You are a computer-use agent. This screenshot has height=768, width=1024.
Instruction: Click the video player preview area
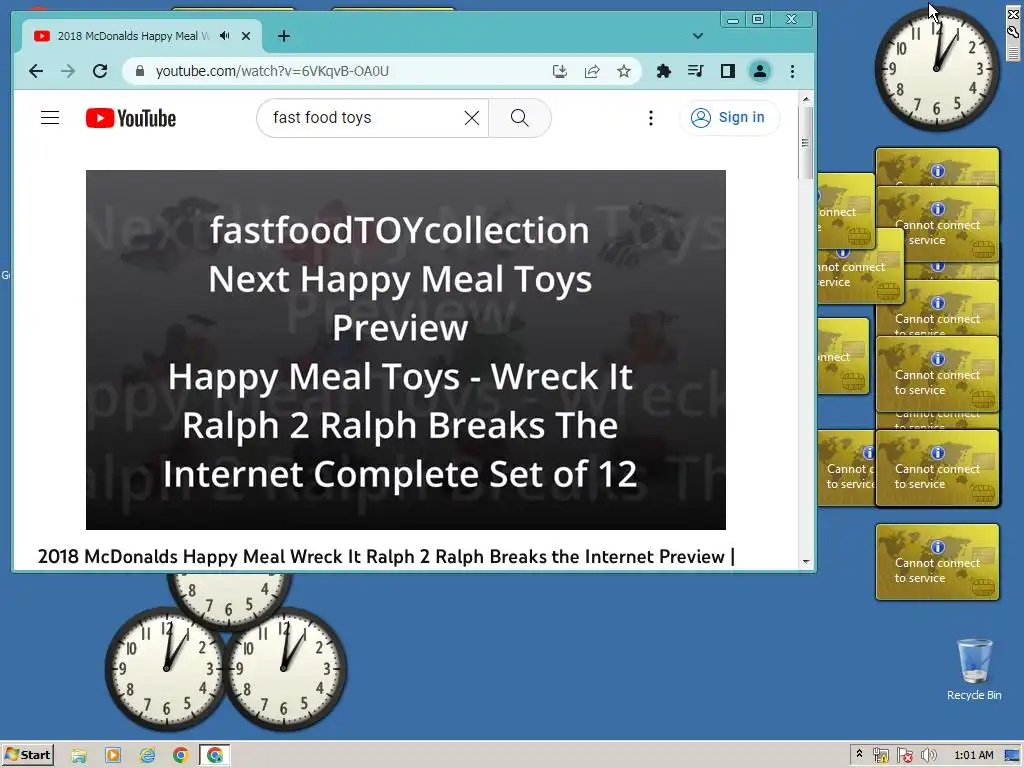coord(406,349)
